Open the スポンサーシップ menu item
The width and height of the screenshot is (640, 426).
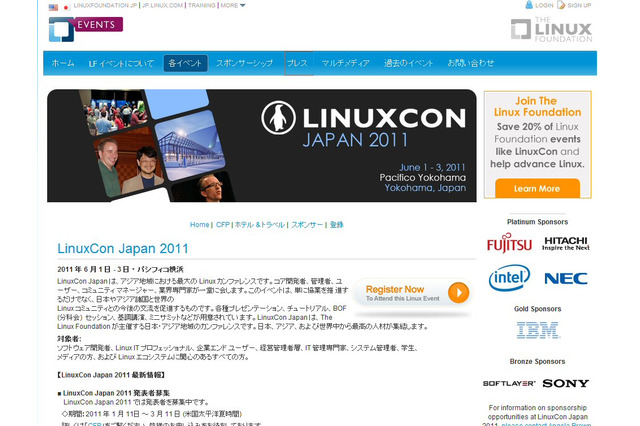[244, 63]
